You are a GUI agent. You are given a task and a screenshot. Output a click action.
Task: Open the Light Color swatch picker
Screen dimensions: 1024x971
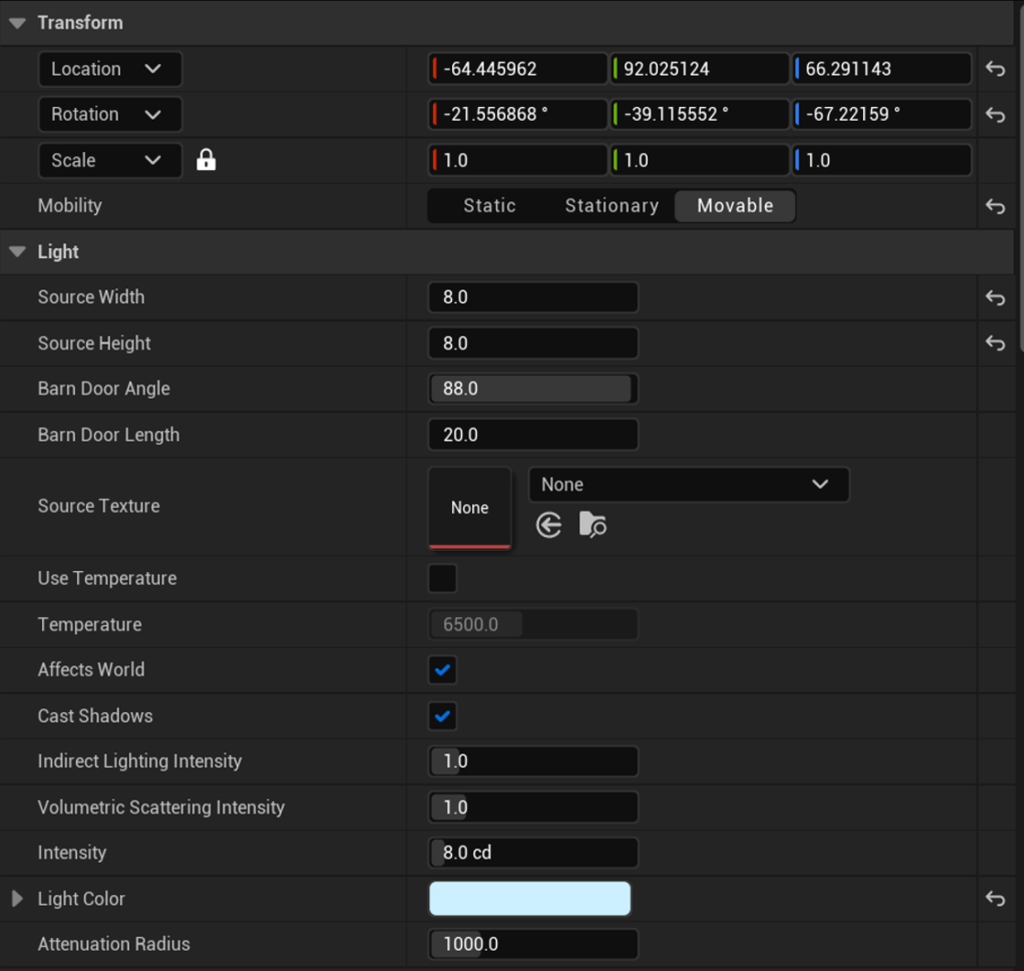click(x=530, y=899)
